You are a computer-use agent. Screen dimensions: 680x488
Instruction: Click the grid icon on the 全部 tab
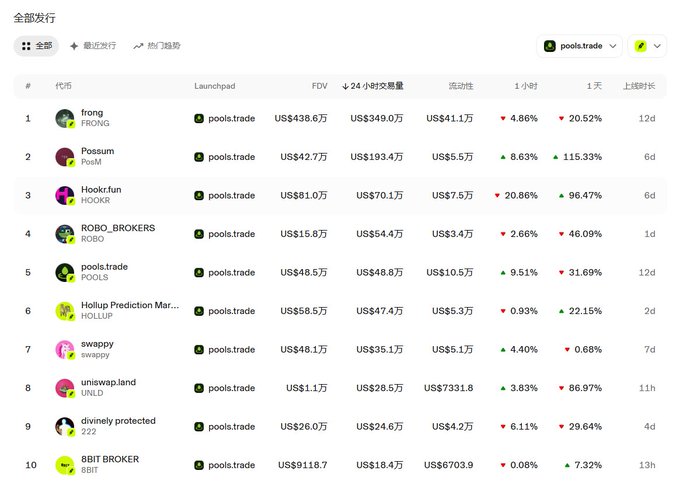[26, 46]
